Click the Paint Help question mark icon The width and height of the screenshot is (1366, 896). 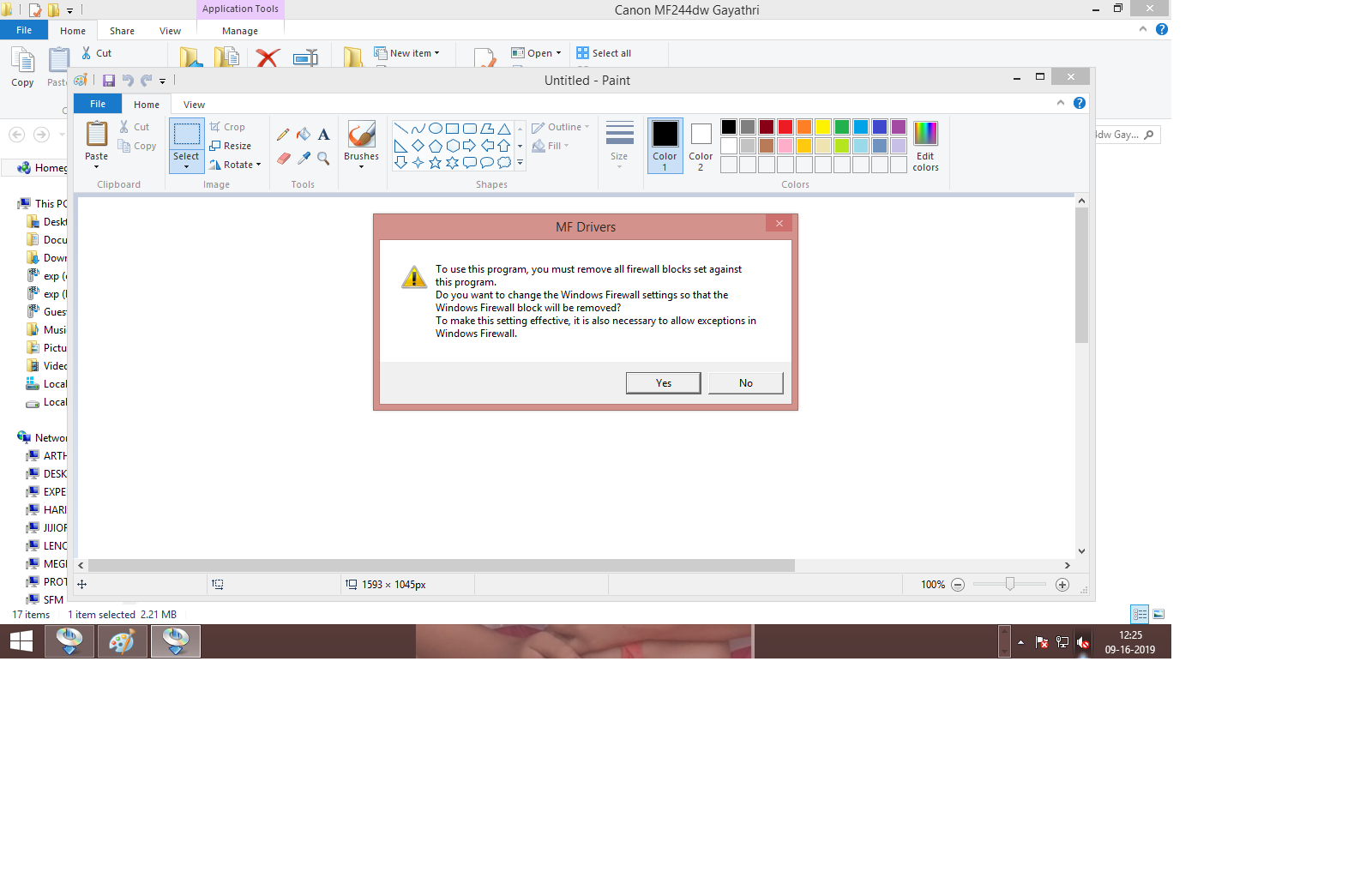(1080, 103)
